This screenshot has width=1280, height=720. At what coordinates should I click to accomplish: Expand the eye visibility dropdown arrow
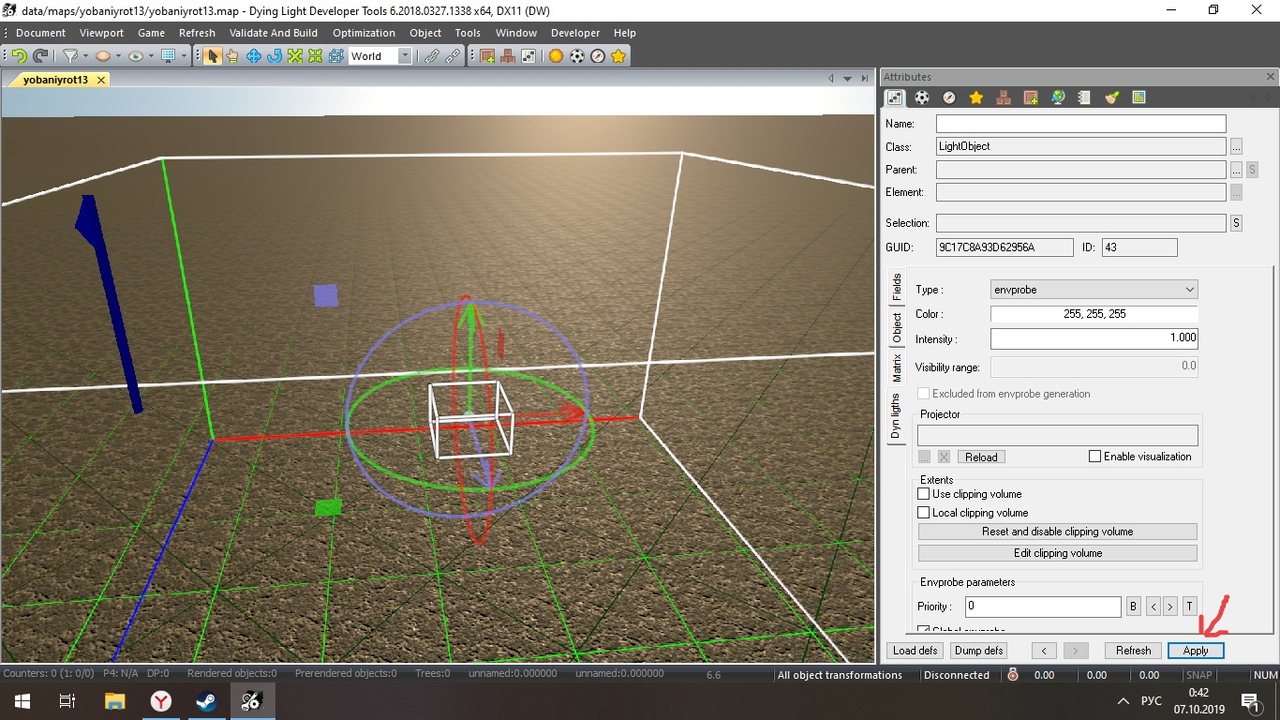(x=151, y=56)
